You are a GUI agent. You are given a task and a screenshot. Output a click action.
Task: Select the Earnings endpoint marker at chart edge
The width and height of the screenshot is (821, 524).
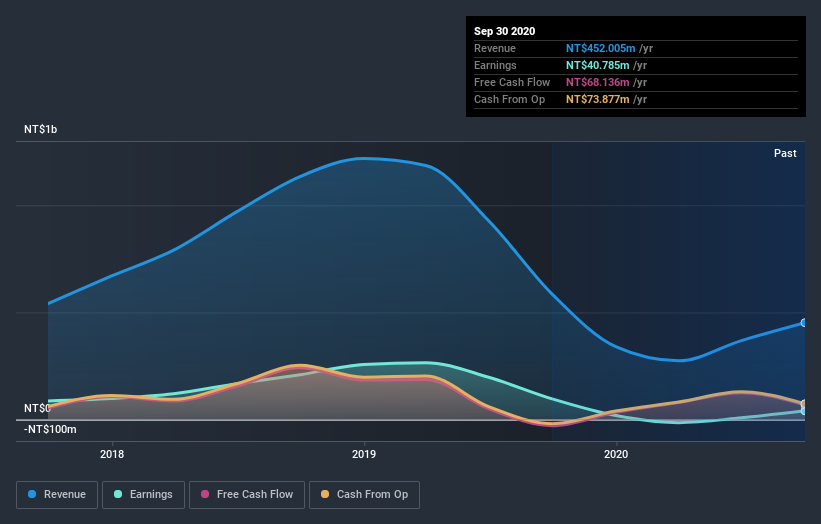(x=804, y=411)
